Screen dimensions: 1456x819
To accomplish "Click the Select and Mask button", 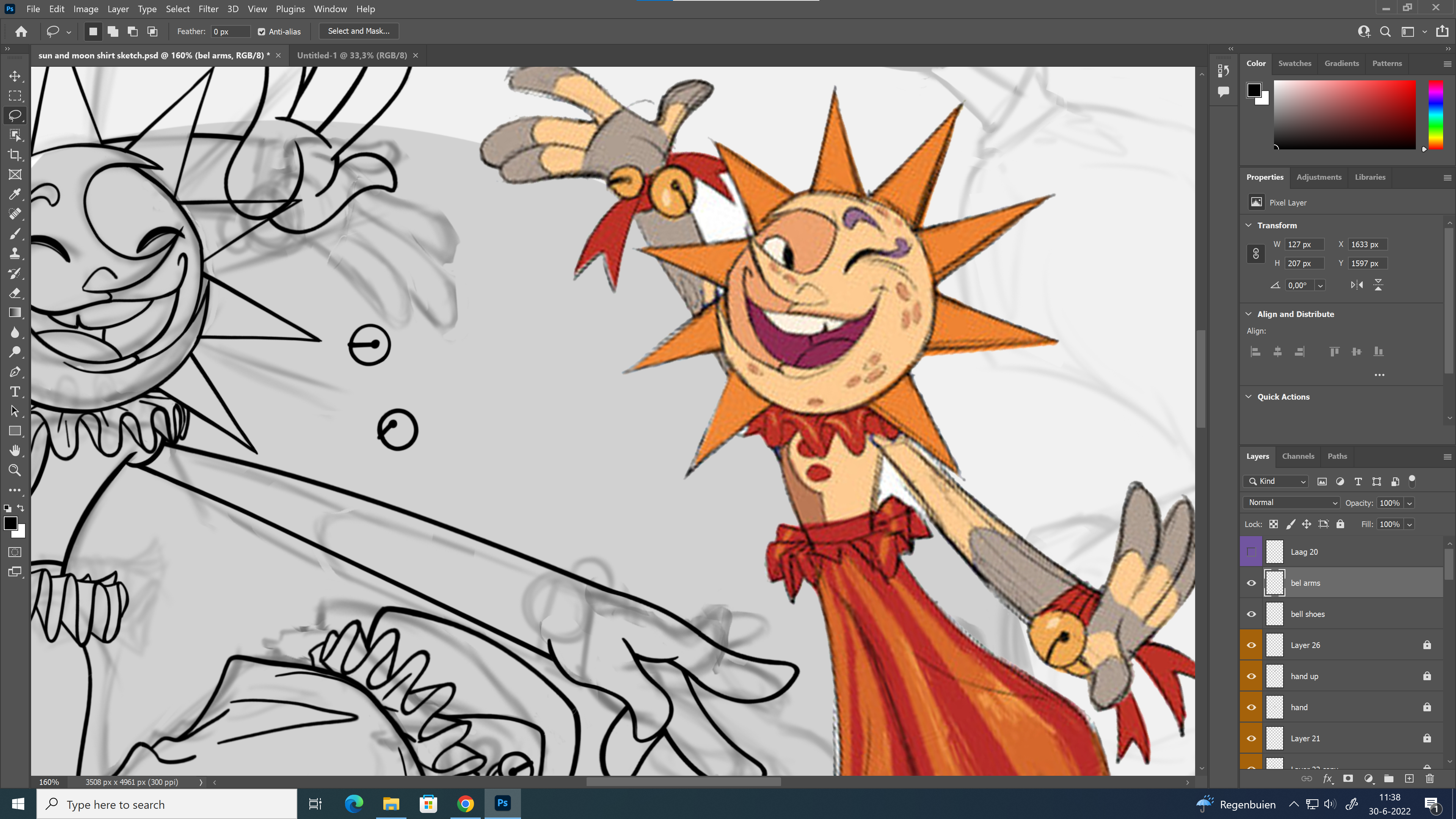I will (358, 31).
